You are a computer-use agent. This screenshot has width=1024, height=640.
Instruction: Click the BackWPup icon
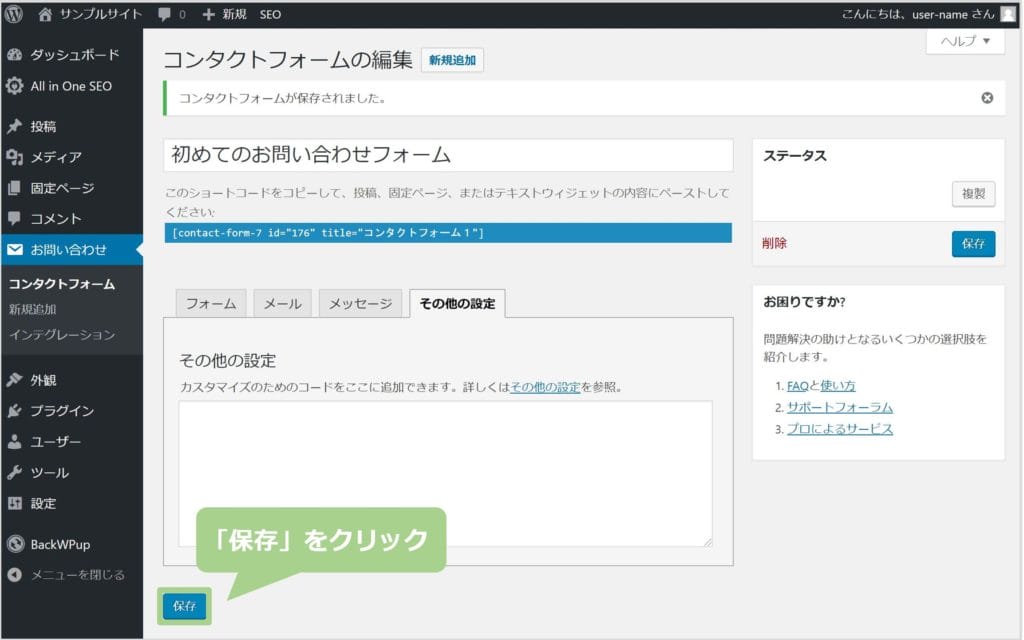pyautogui.click(x=14, y=544)
